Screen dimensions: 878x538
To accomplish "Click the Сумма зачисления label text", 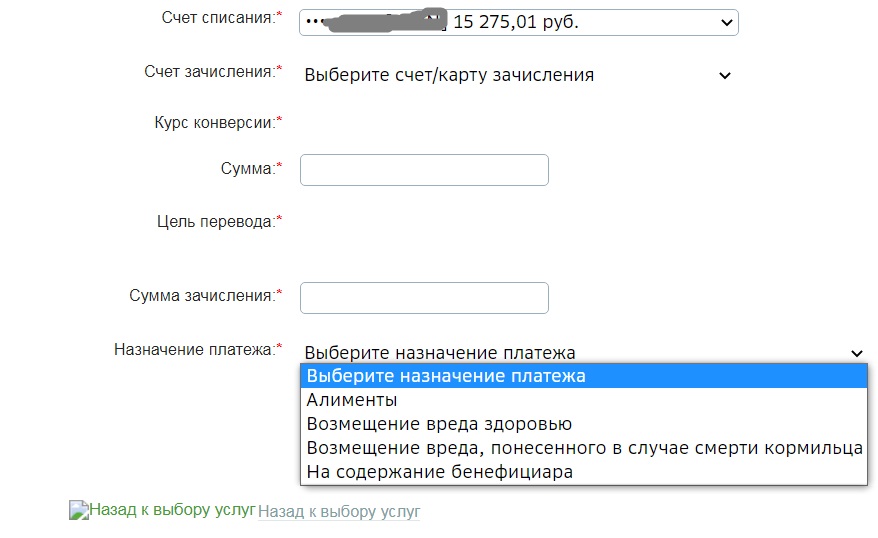I will (201, 296).
